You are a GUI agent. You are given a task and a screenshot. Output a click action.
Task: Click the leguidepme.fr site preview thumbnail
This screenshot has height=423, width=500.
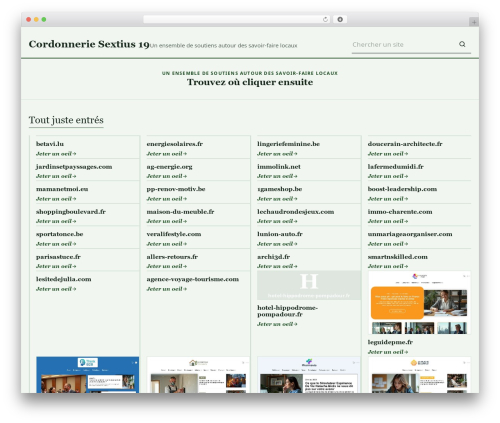[x=419, y=303]
